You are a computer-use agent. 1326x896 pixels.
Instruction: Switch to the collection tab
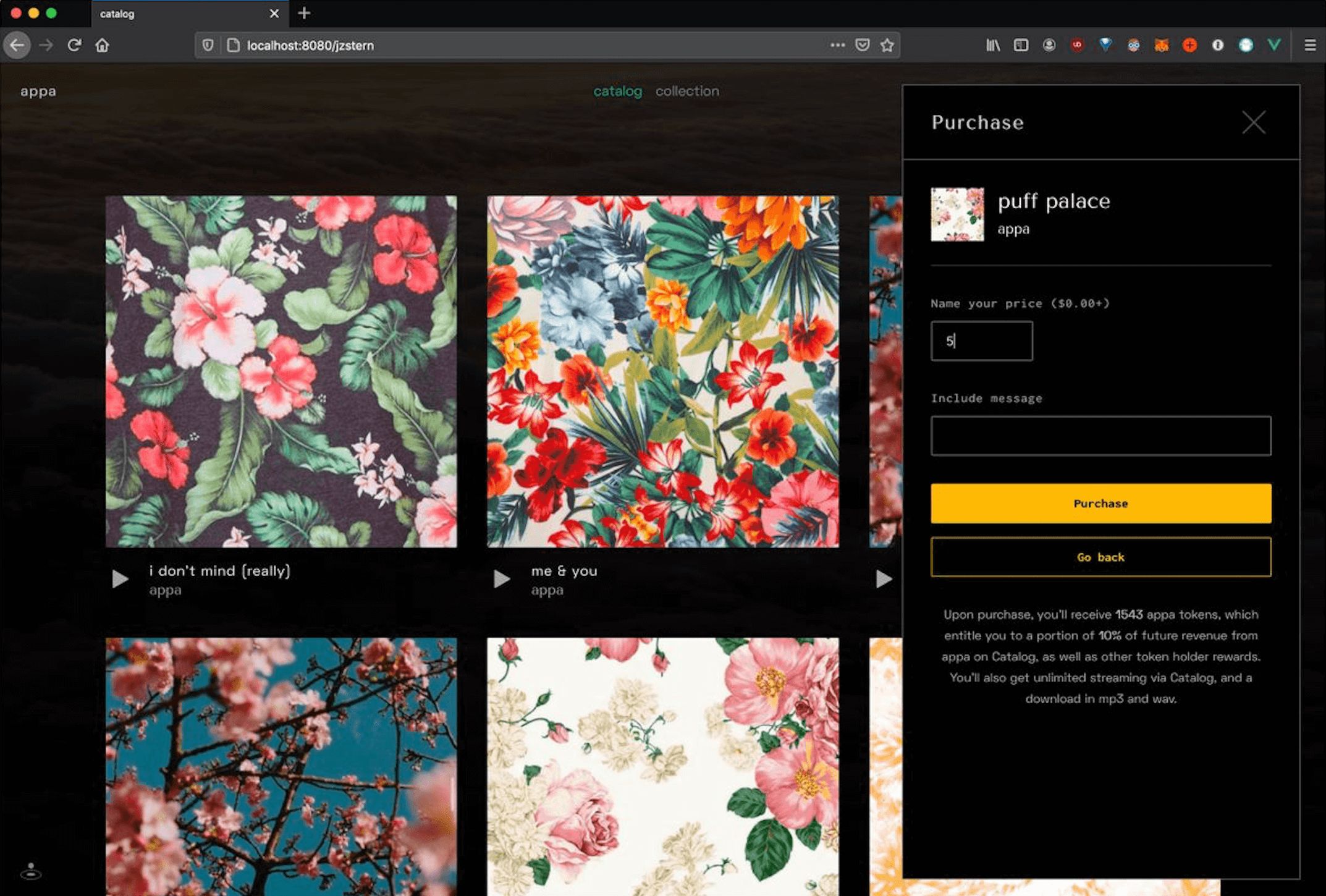[687, 91]
